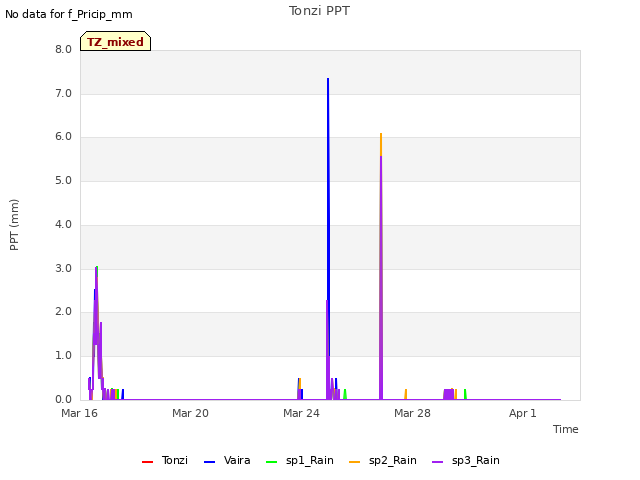Click the Apr 1 x-axis tick label
This screenshot has width=640, height=480.
(x=522, y=413)
